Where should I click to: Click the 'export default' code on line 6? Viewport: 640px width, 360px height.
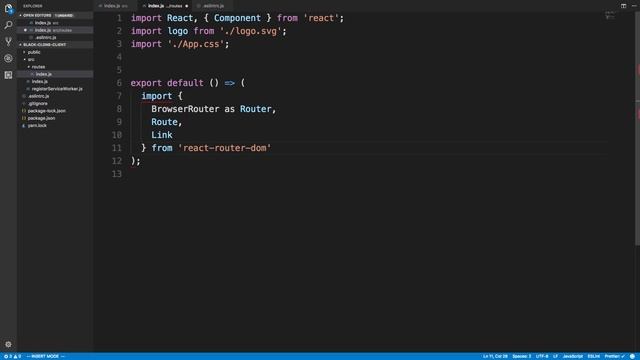tap(167, 83)
